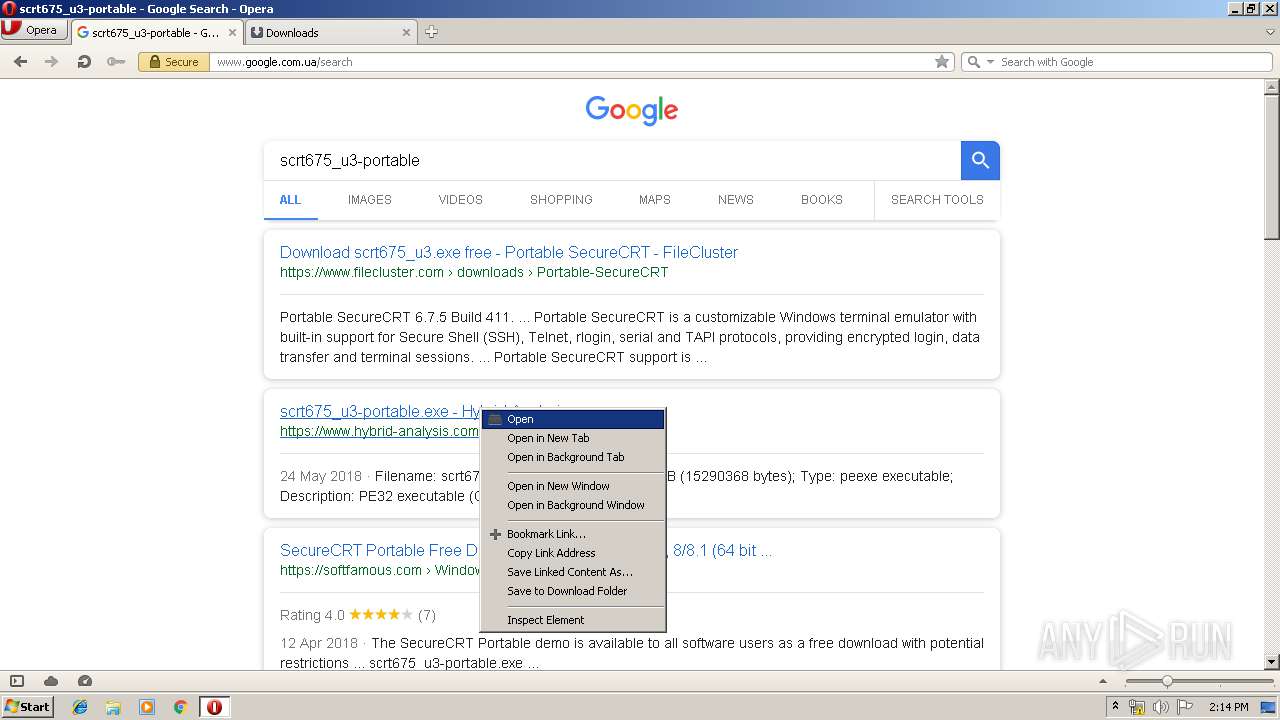The height and width of the screenshot is (720, 1280).
Task: Choose Open in the context menu
Action: pos(573,419)
